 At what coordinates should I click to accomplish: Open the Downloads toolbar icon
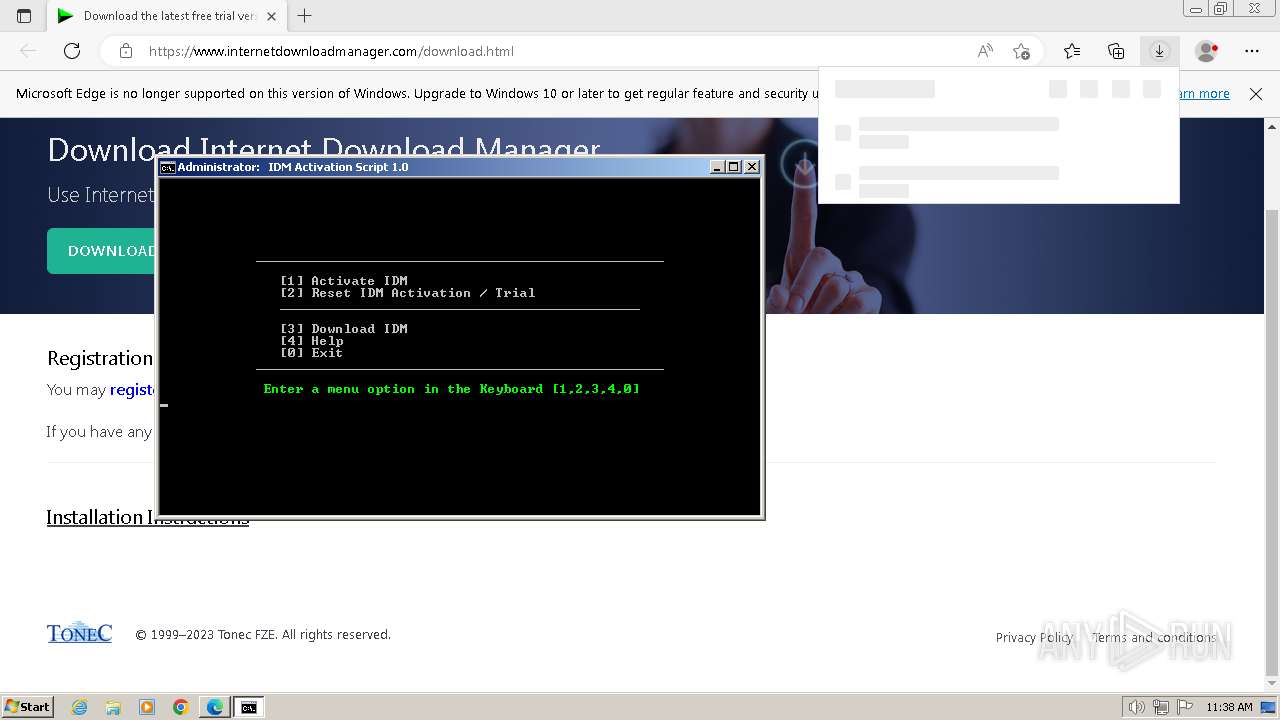tap(1159, 51)
